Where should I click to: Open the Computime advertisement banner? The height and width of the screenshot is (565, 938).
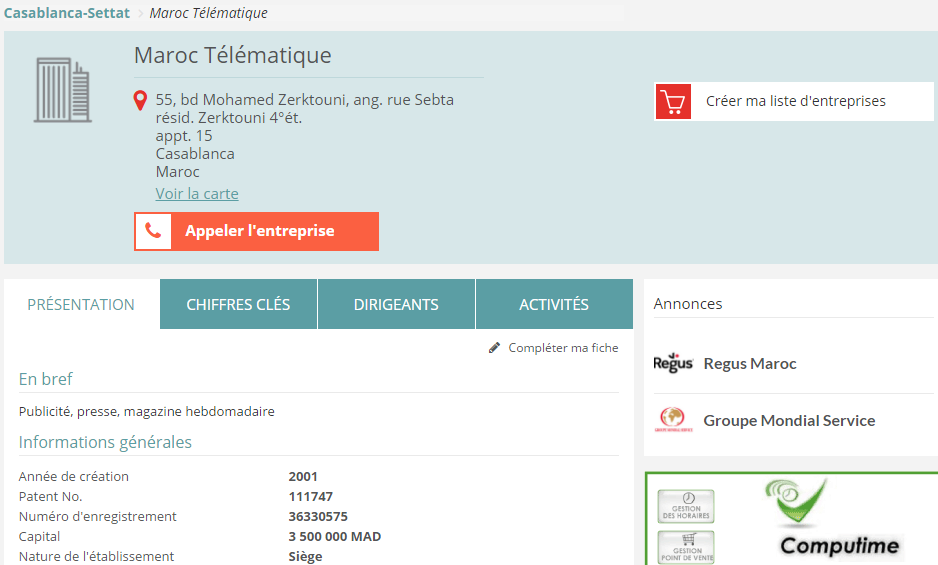coord(840,520)
